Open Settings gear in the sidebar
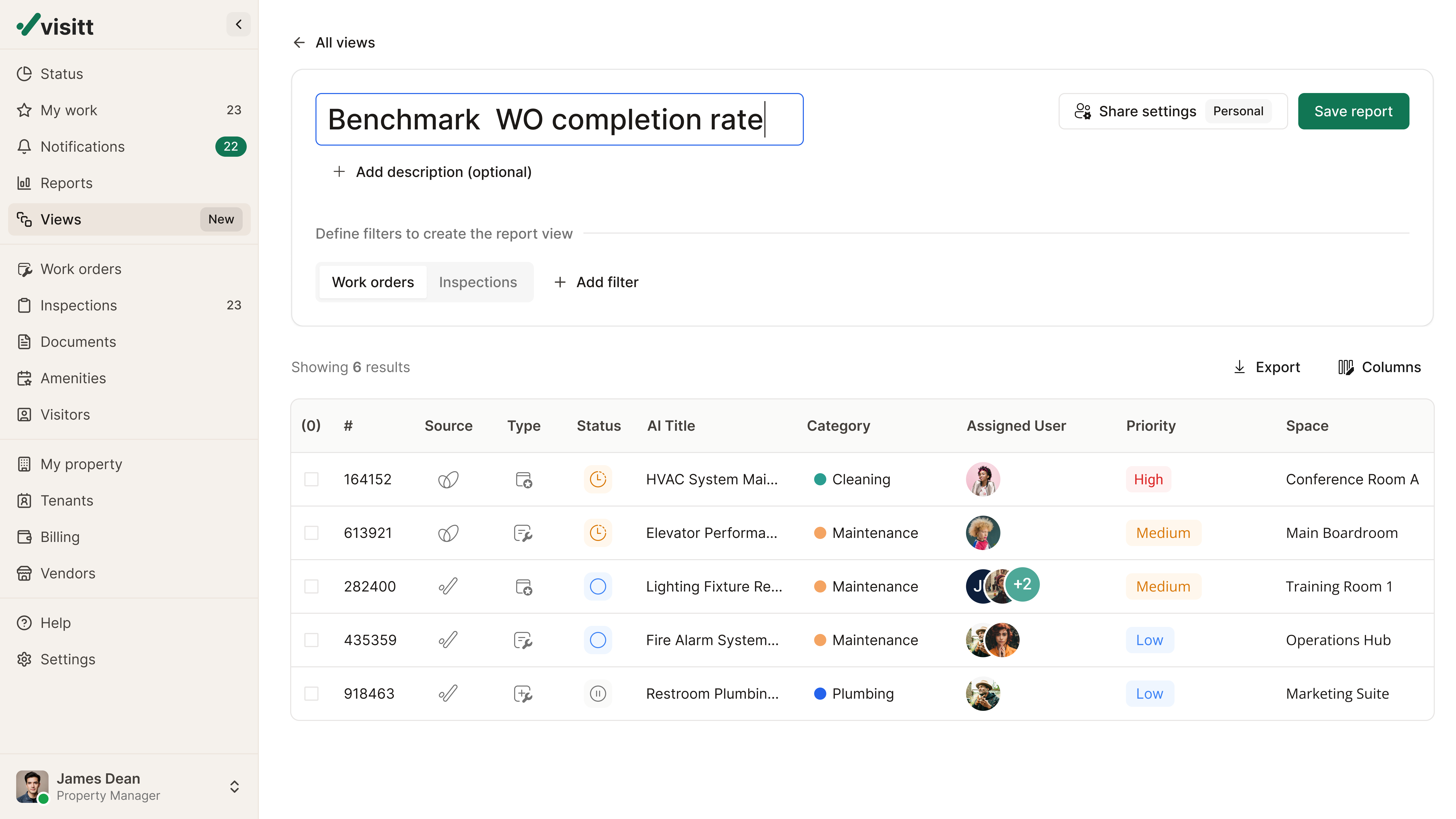The width and height of the screenshot is (1456, 819). pos(129,659)
